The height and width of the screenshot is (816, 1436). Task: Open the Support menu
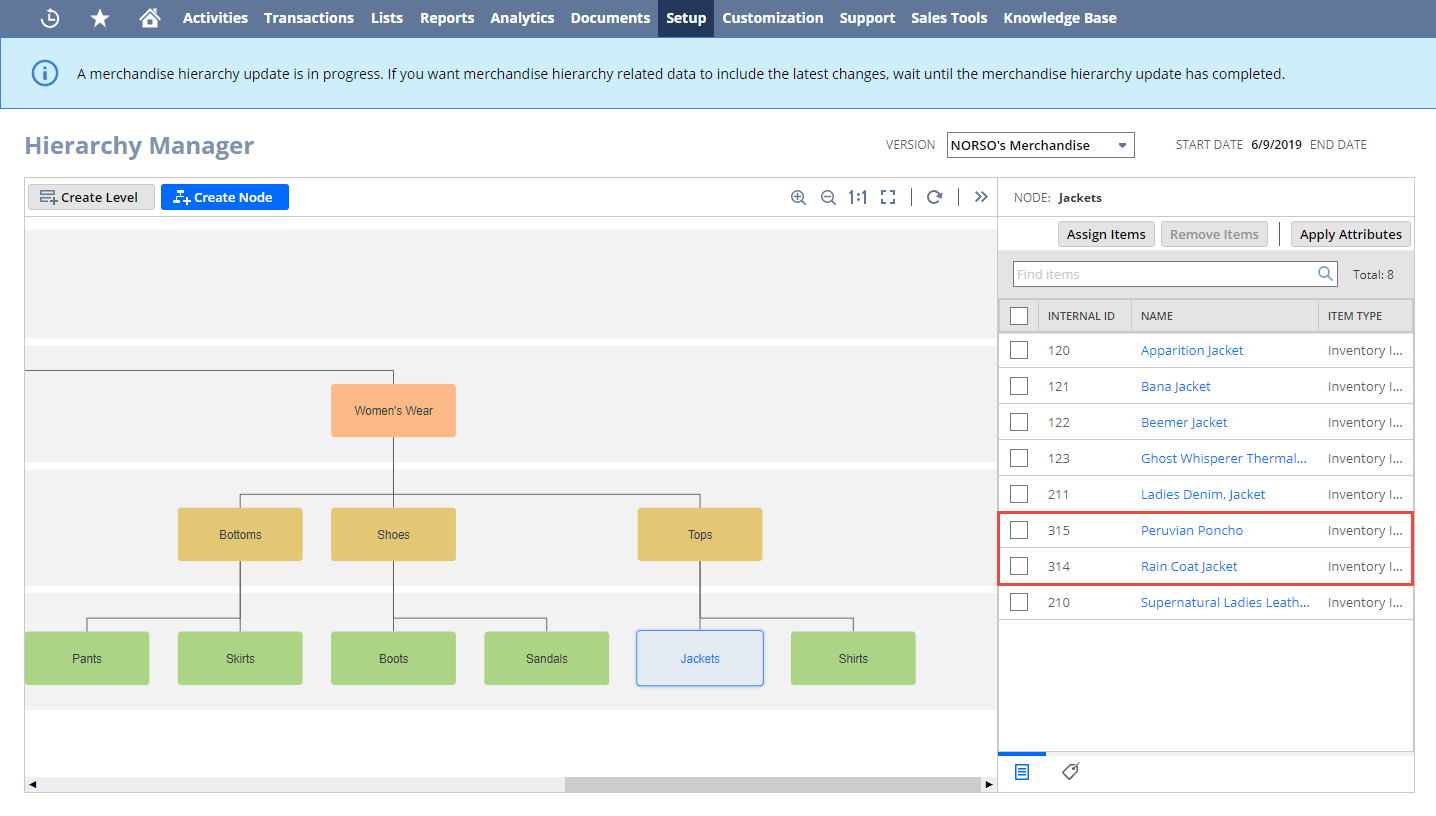pyautogui.click(x=867, y=18)
